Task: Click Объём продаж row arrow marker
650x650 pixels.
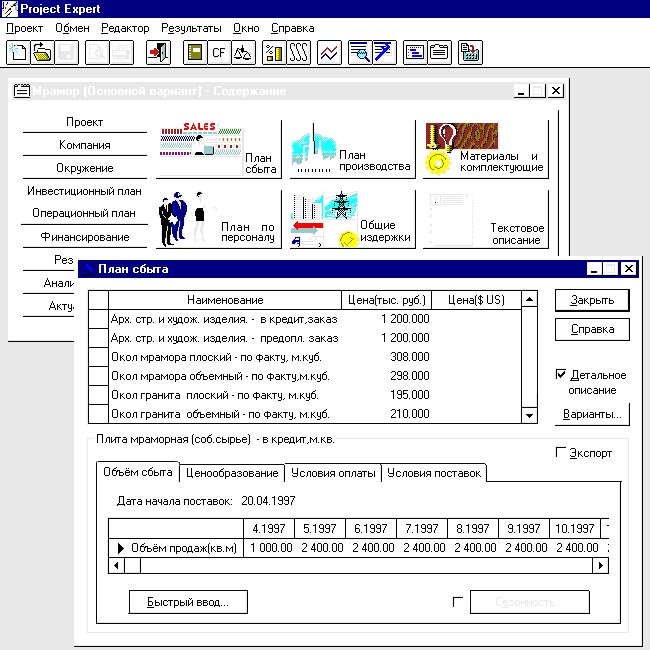Action: pos(121,548)
